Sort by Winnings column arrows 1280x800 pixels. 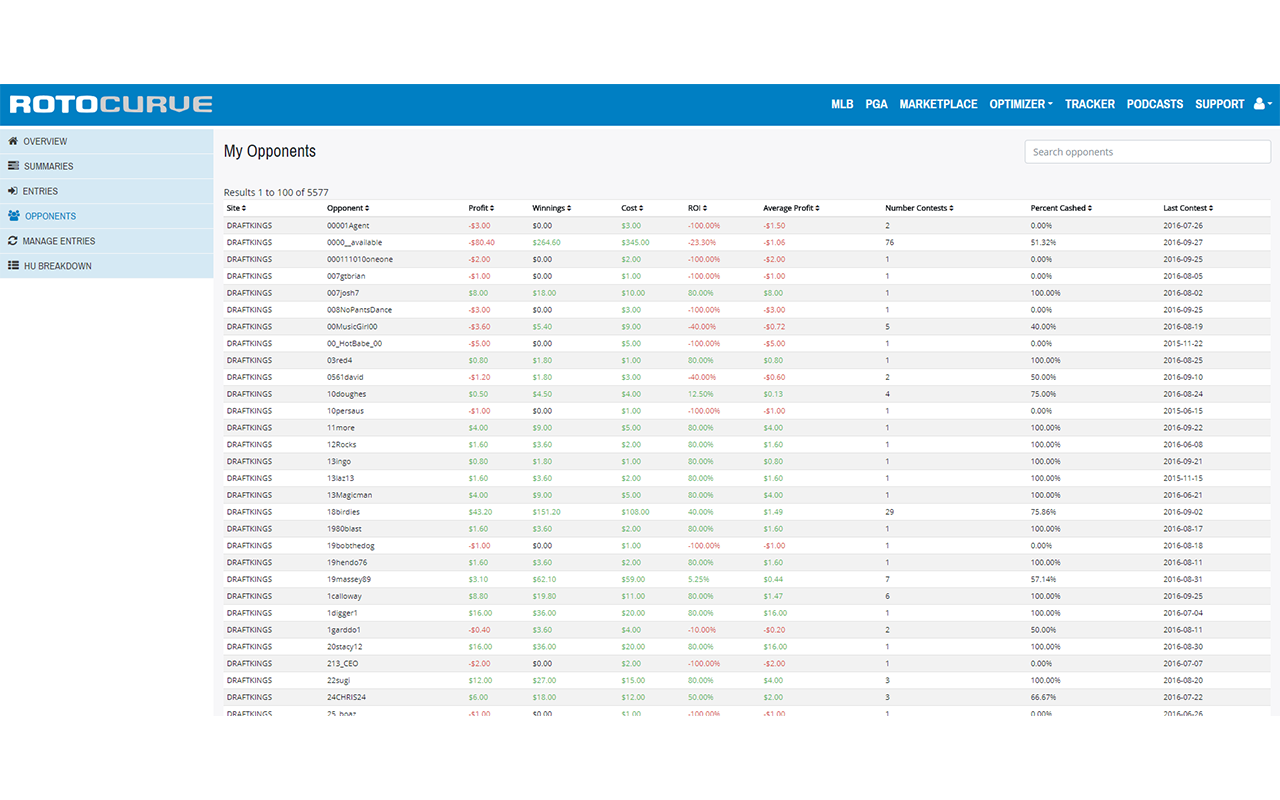point(568,208)
